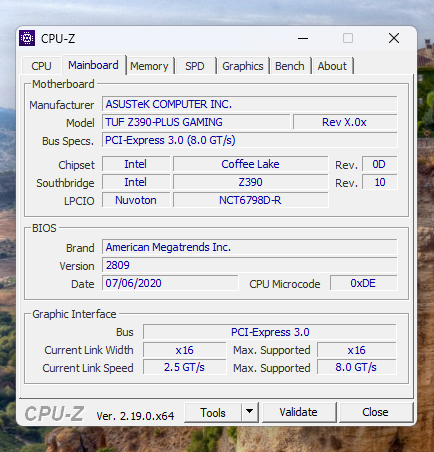Viewport: 434px width, 452px height.
Task: Click the Chipset vendor Intel field
Action: [x=136, y=164]
